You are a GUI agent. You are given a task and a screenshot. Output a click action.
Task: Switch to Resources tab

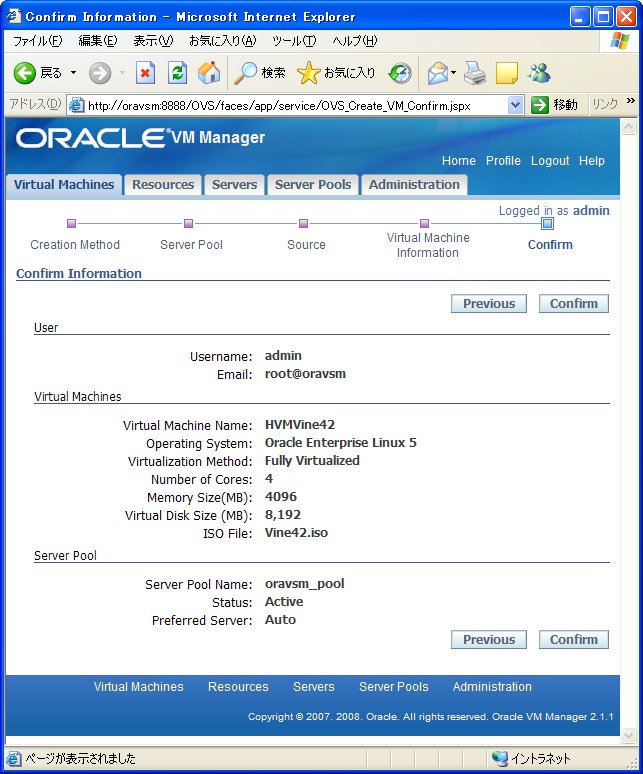point(163,185)
